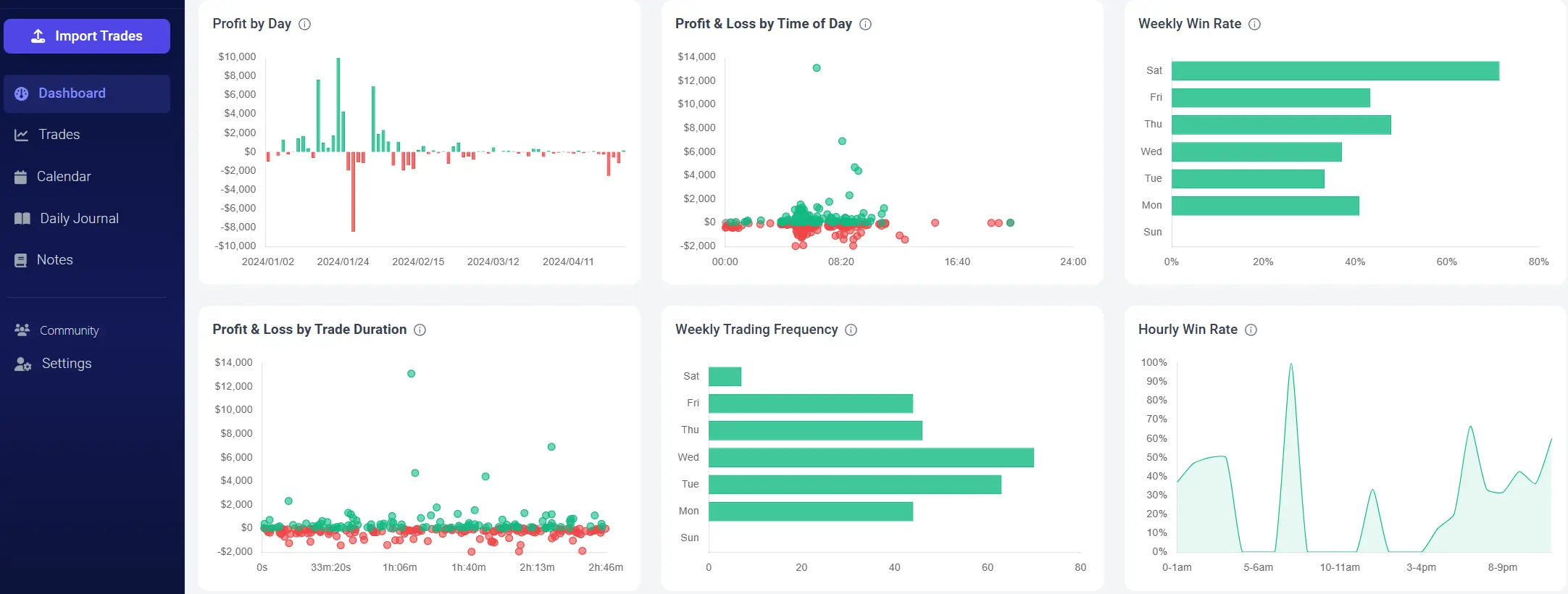This screenshot has height=594, width=1568.
Task: Click info icon beside Profit by Day
Action: 305,25
